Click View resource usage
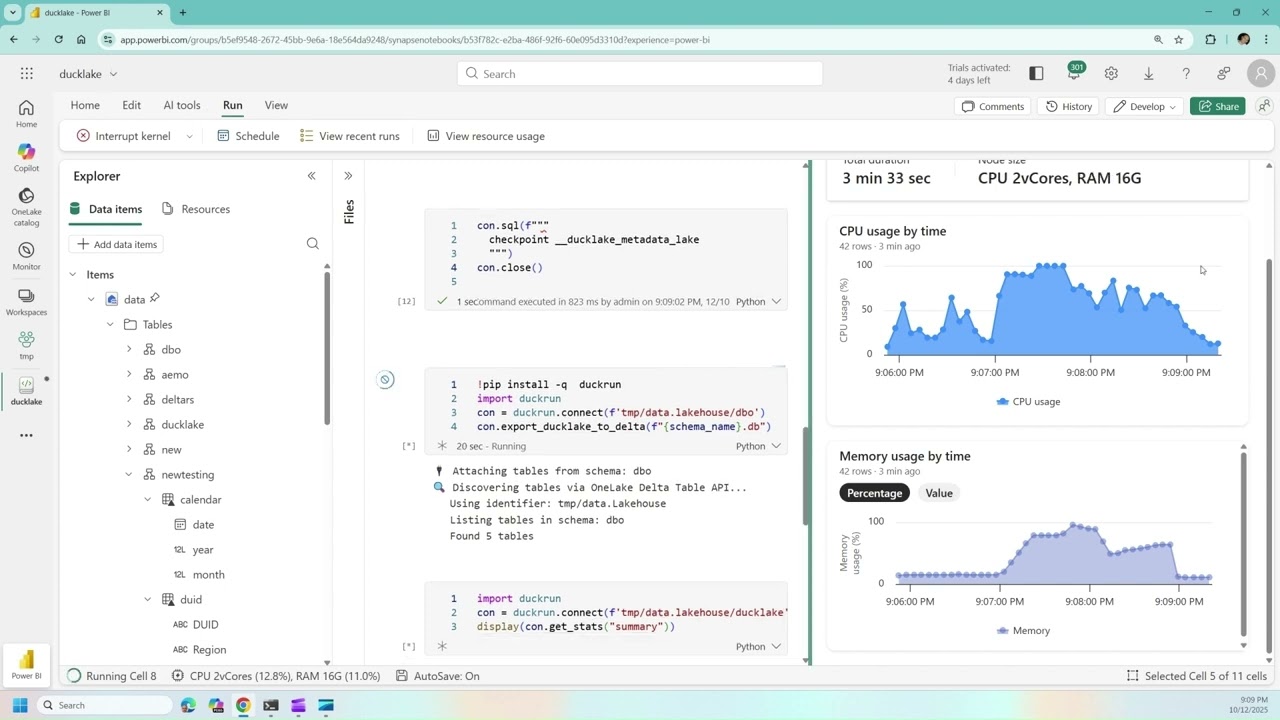Image resolution: width=1280 pixels, height=720 pixels. 486,136
